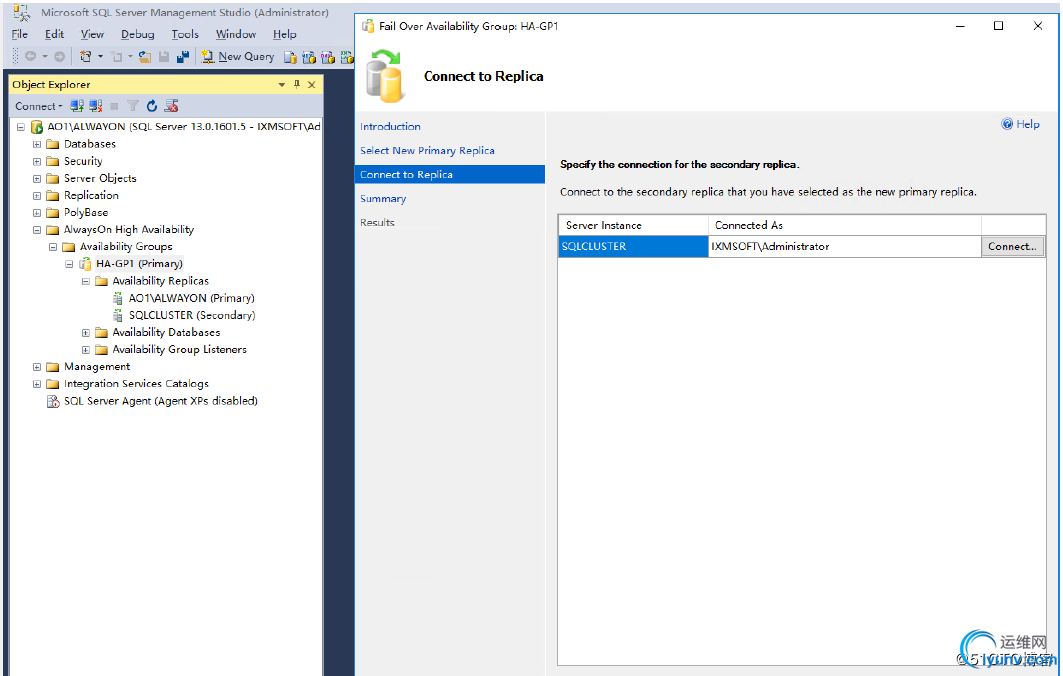Select the AO1\ALWAYON (Primary) replica
Viewport: 1063px width, 676px height.
tap(191, 298)
